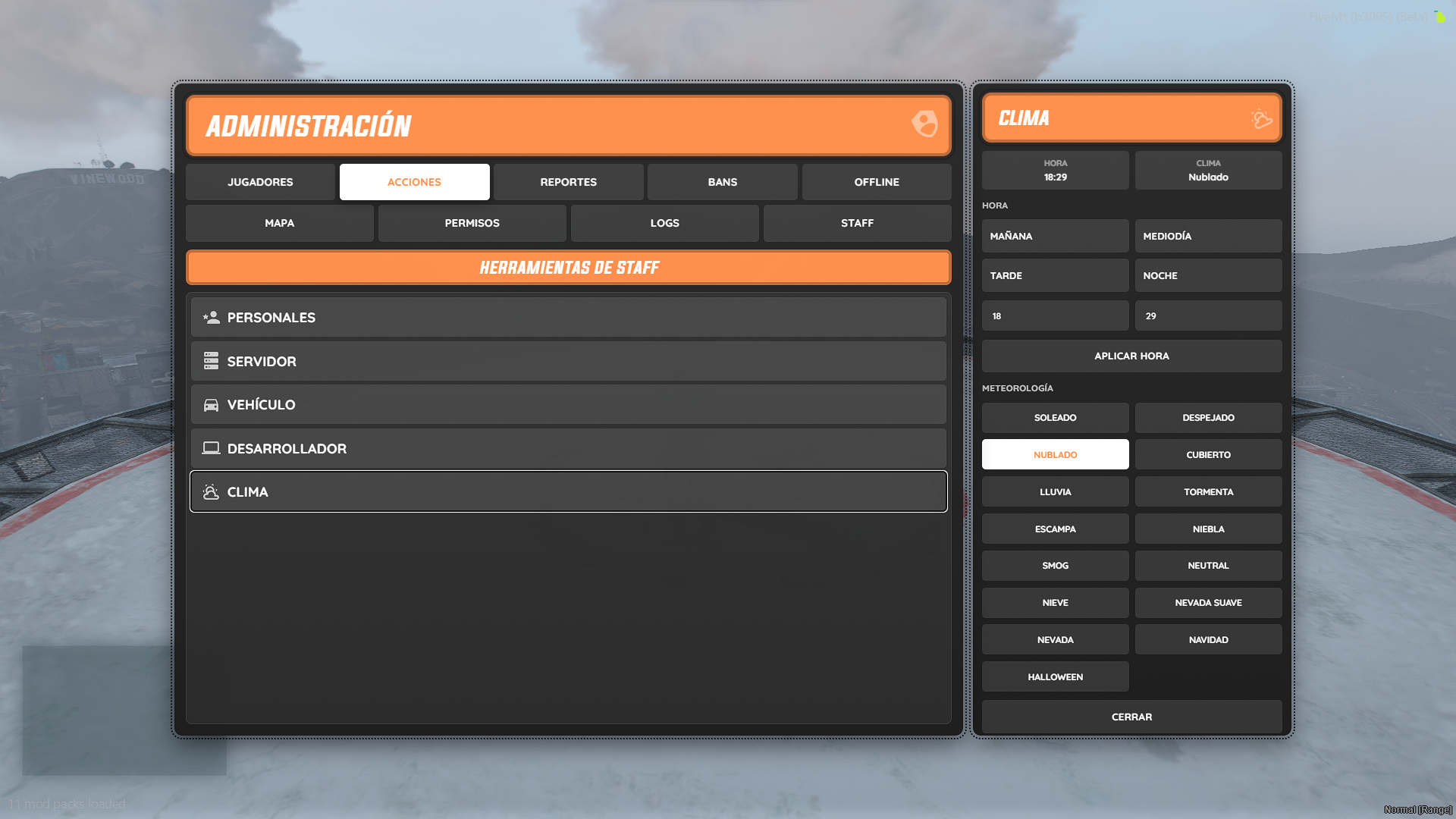Image resolution: width=1456 pixels, height=819 pixels.
Task: Open the Reportes tab
Action: point(568,182)
